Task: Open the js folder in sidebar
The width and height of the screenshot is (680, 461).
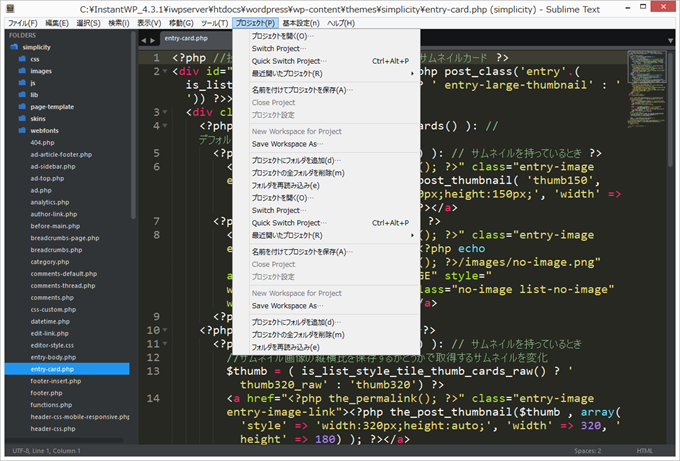Action: pyautogui.click(x=33, y=83)
